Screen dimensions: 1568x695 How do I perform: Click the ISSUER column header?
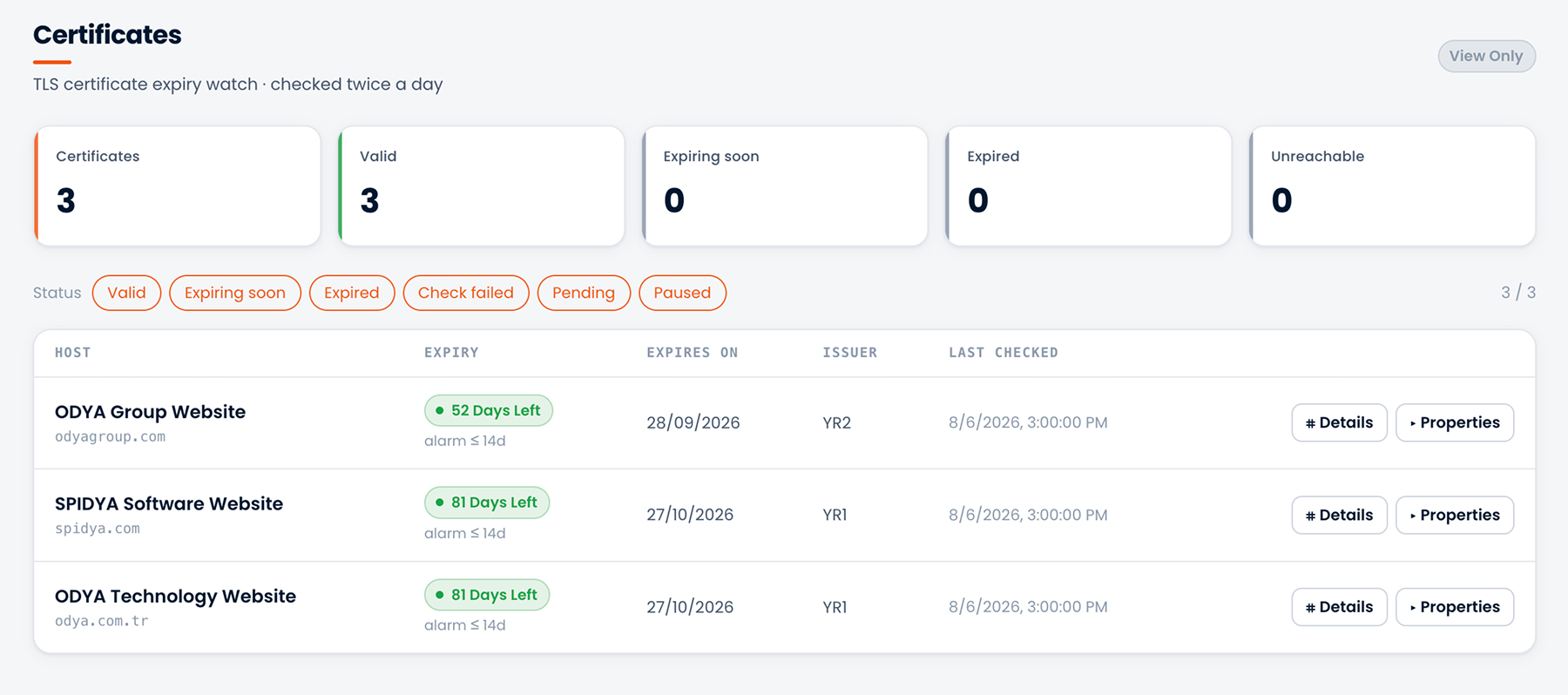pos(850,353)
